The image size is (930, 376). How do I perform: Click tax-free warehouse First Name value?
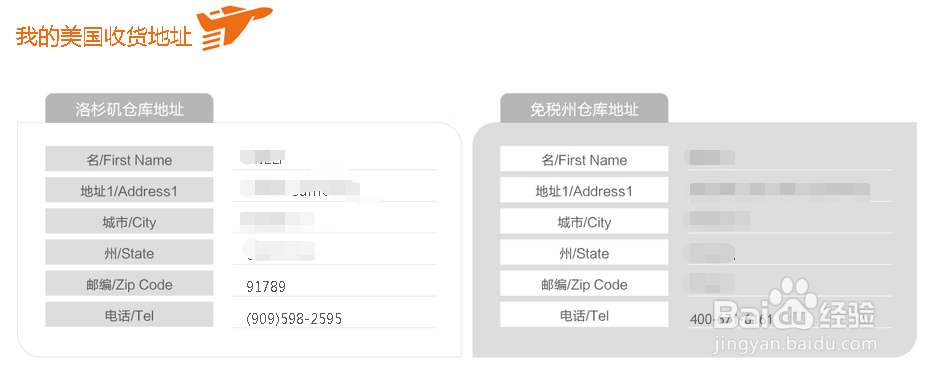(x=709, y=158)
